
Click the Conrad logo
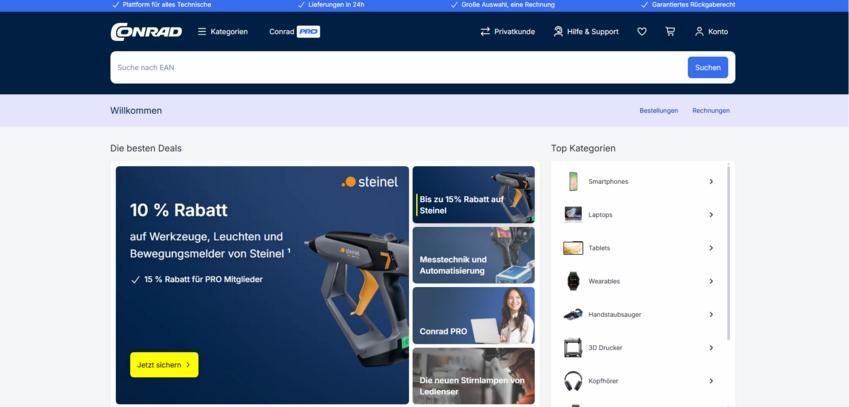click(x=146, y=31)
